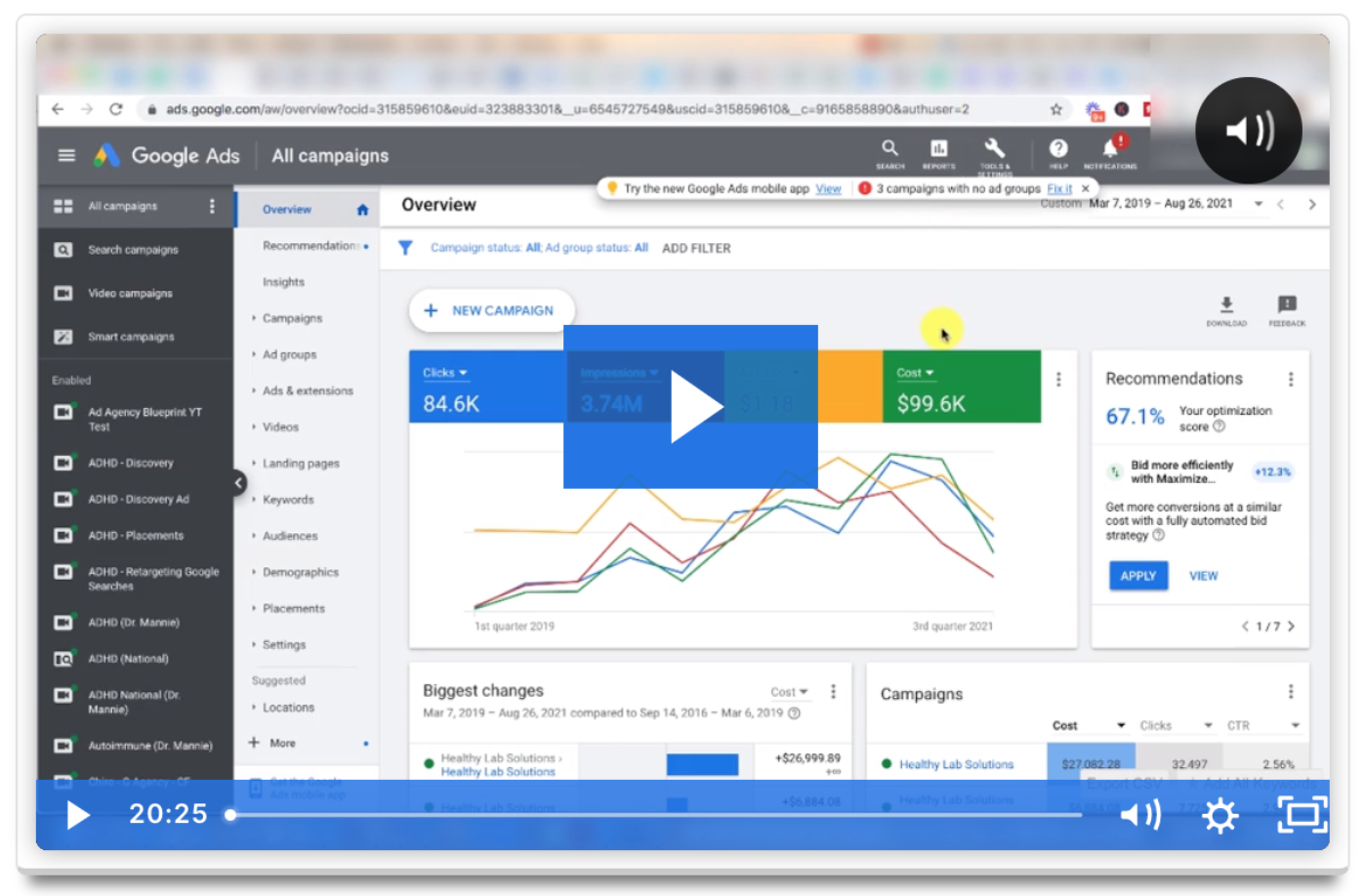Image resolution: width=1365 pixels, height=896 pixels.
Task: Bookmark this page with the star icon
Action: (1055, 109)
